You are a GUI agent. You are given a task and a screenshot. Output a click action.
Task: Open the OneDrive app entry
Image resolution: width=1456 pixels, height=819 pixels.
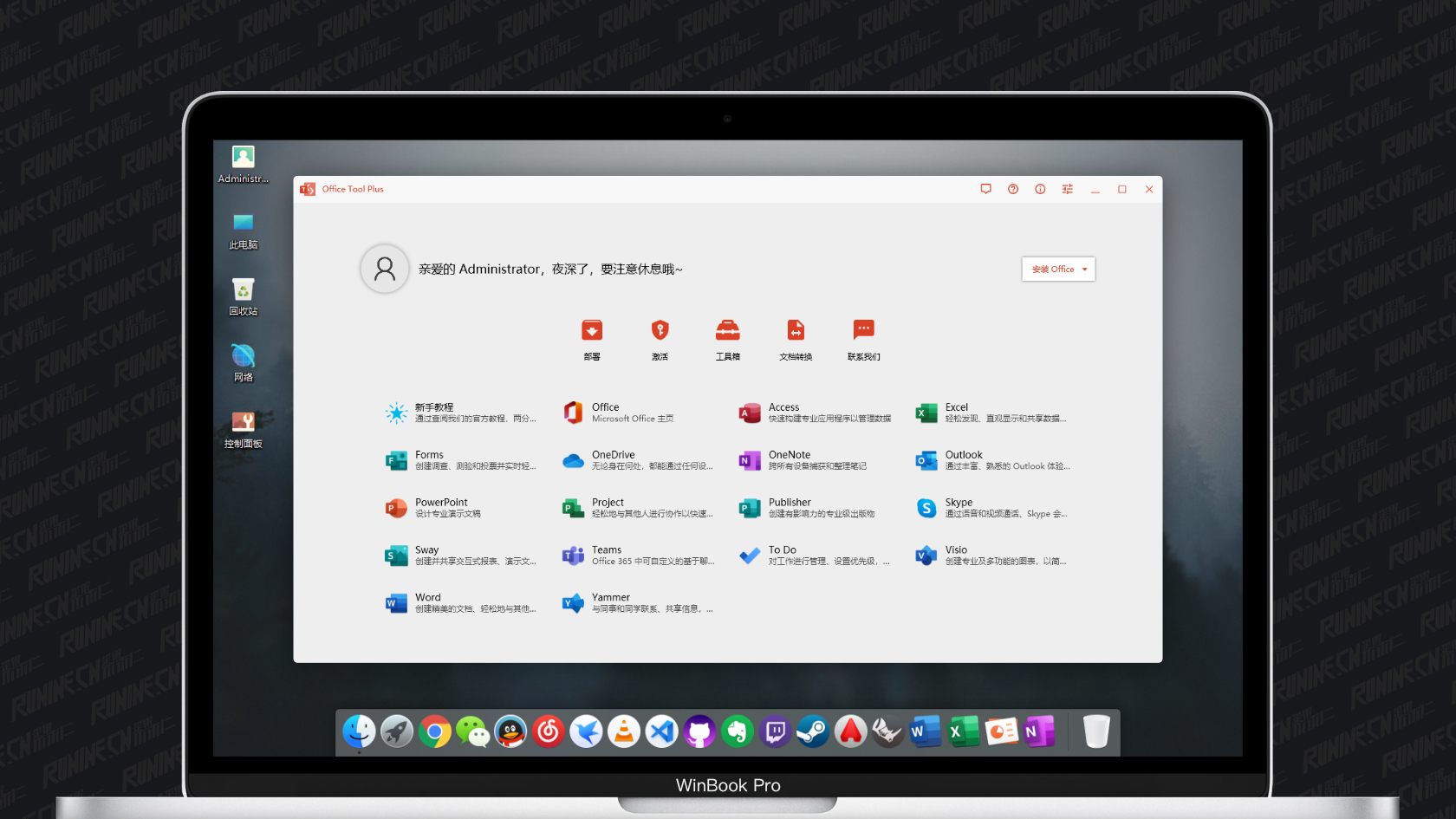[x=638, y=460]
